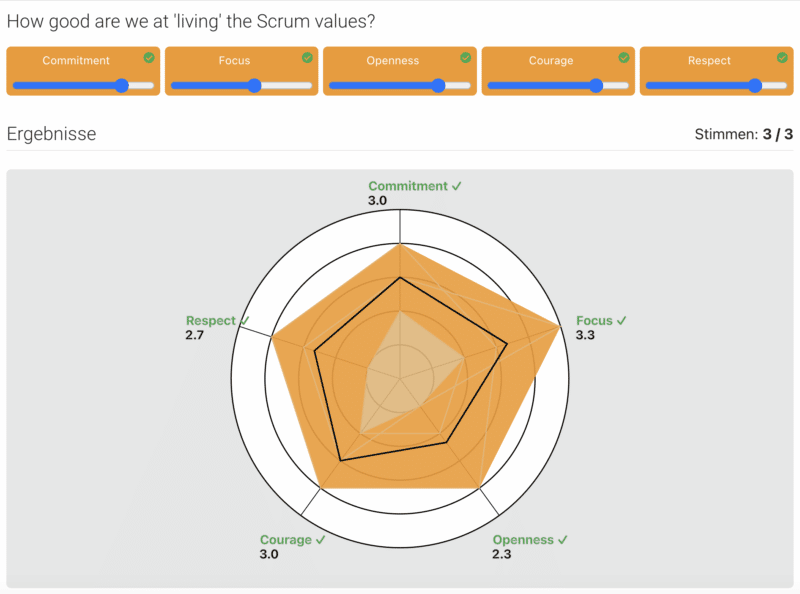Click the Stimmen: 3/3 vote counter
The image size is (800, 594).
(x=744, y=133)
